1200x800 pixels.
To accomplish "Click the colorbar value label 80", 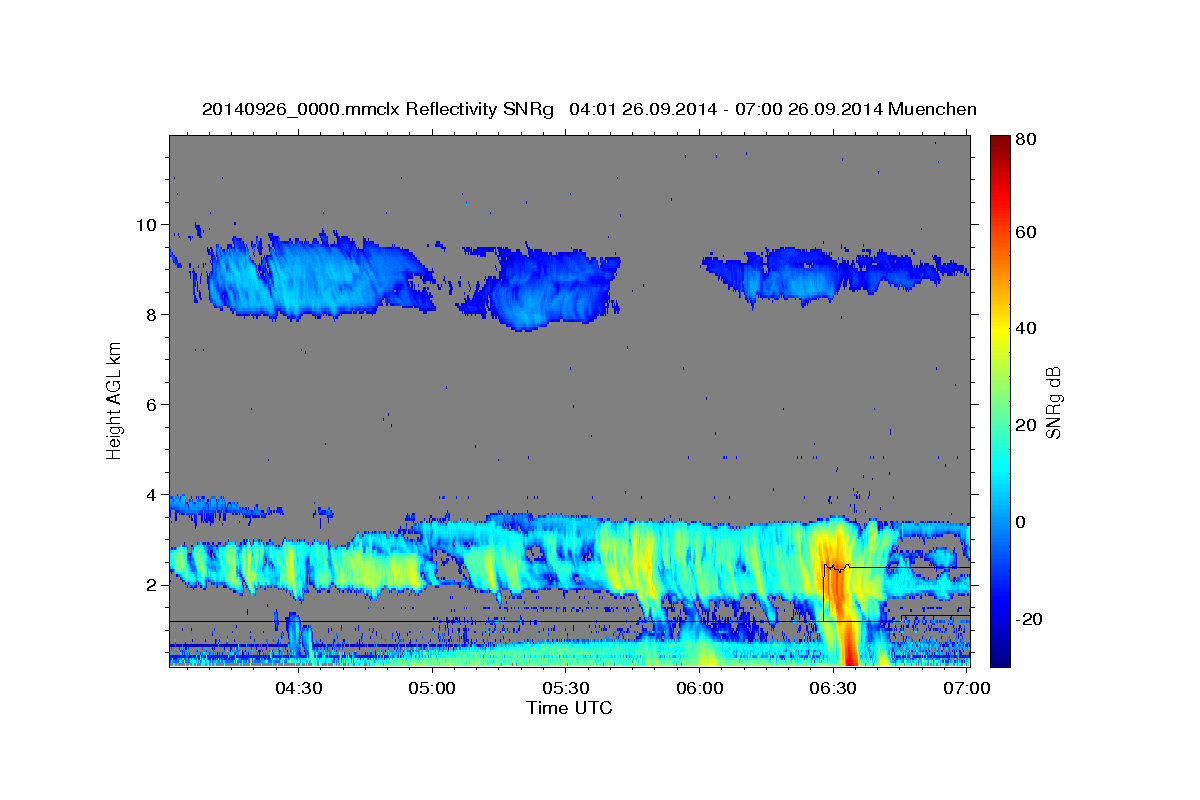I will click(x=1026, y=140).
